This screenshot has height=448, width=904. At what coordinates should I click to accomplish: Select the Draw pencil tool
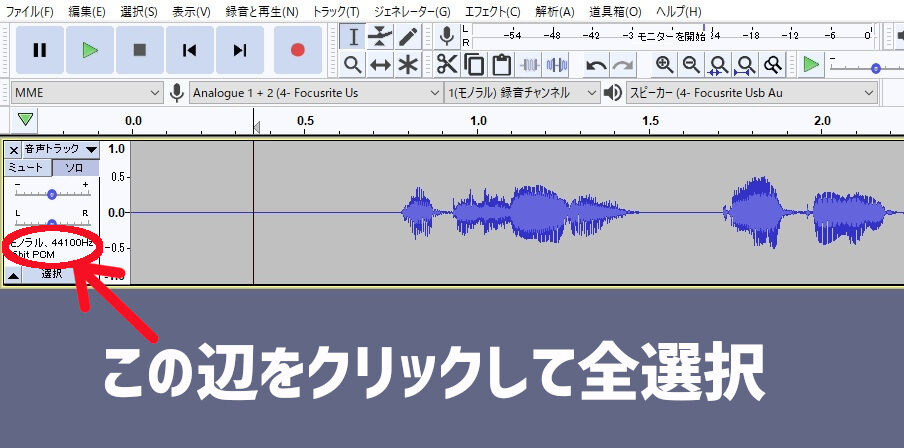point(408,37)
